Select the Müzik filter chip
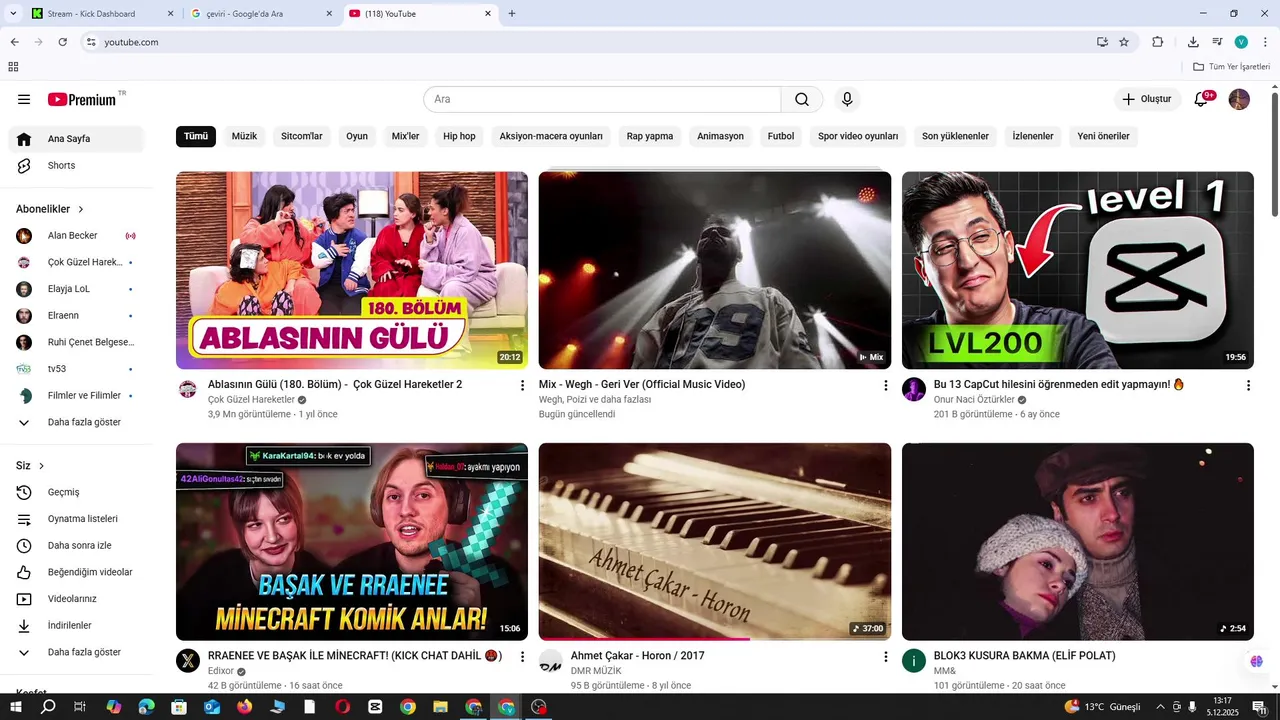 point(244,136)
